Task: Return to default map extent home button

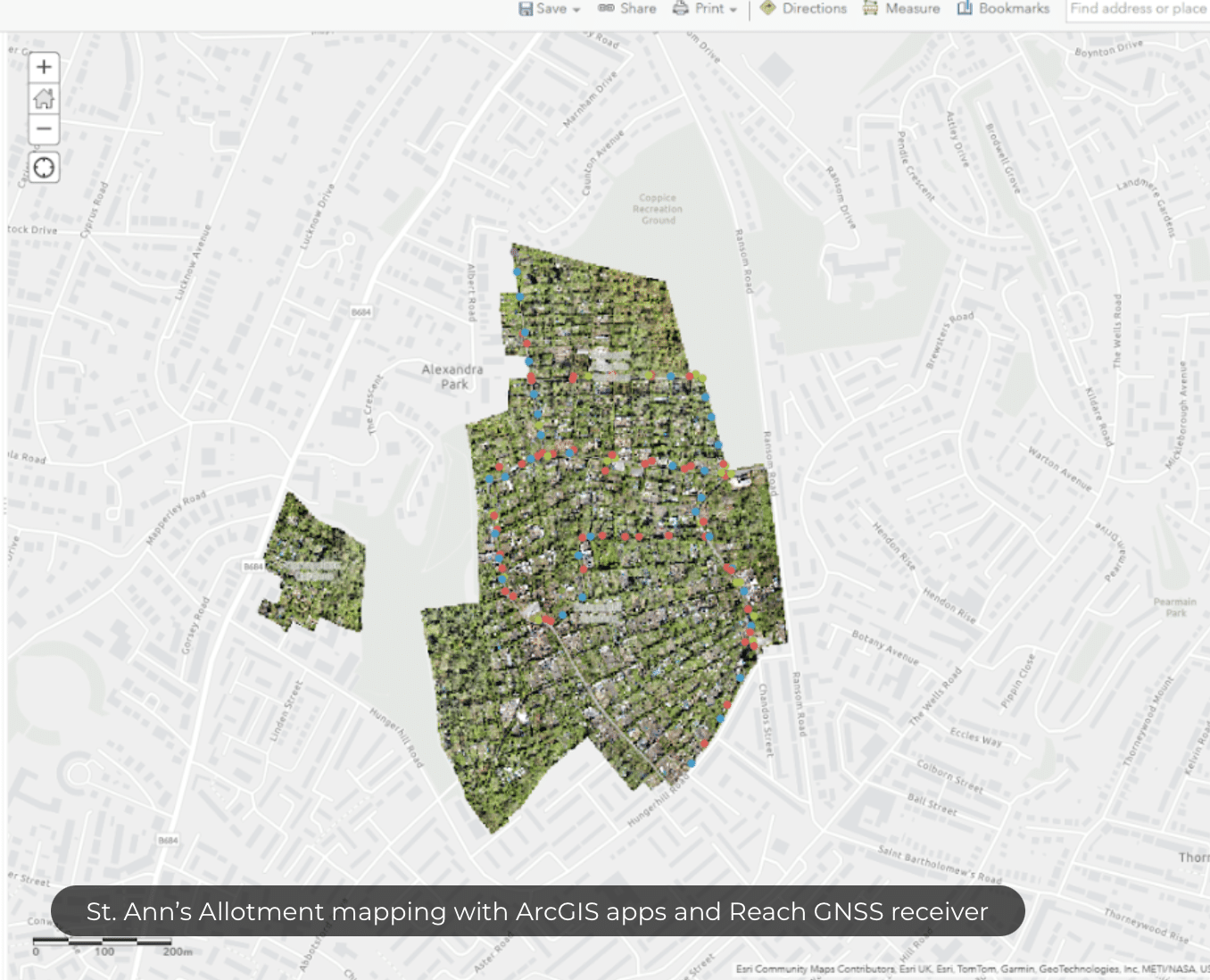Action: click(44, 98)
